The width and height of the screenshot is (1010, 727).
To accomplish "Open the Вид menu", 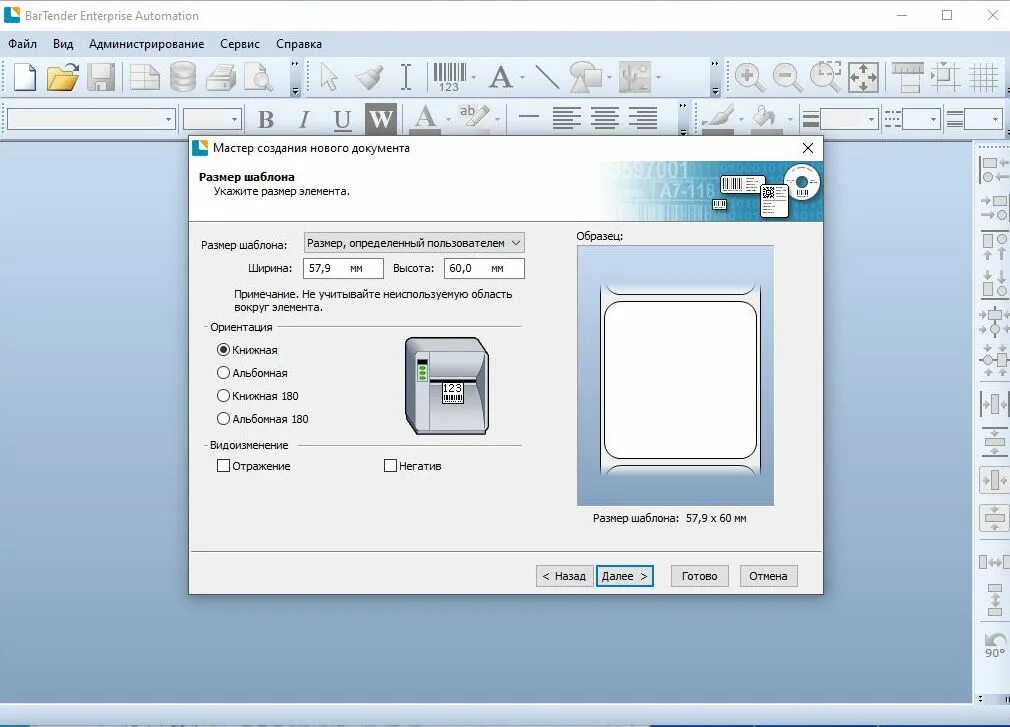I will [x=63, y=44].
